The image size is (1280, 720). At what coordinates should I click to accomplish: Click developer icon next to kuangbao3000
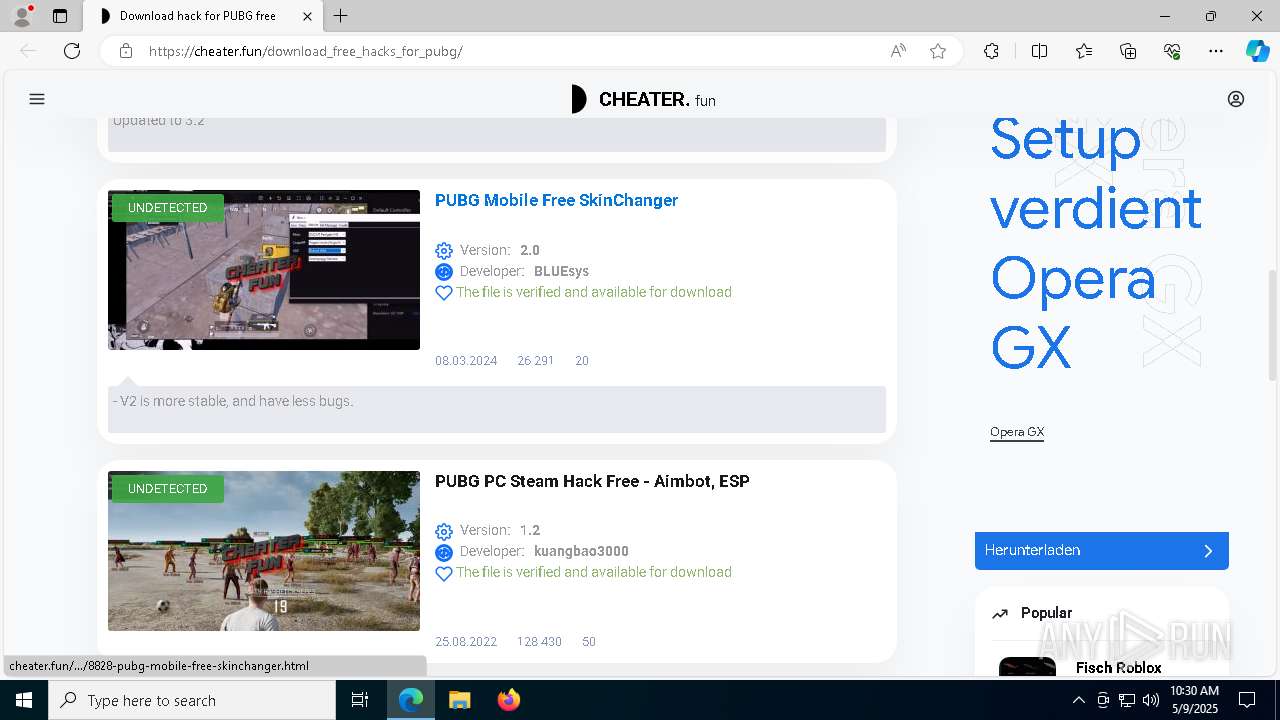(444, 552)
